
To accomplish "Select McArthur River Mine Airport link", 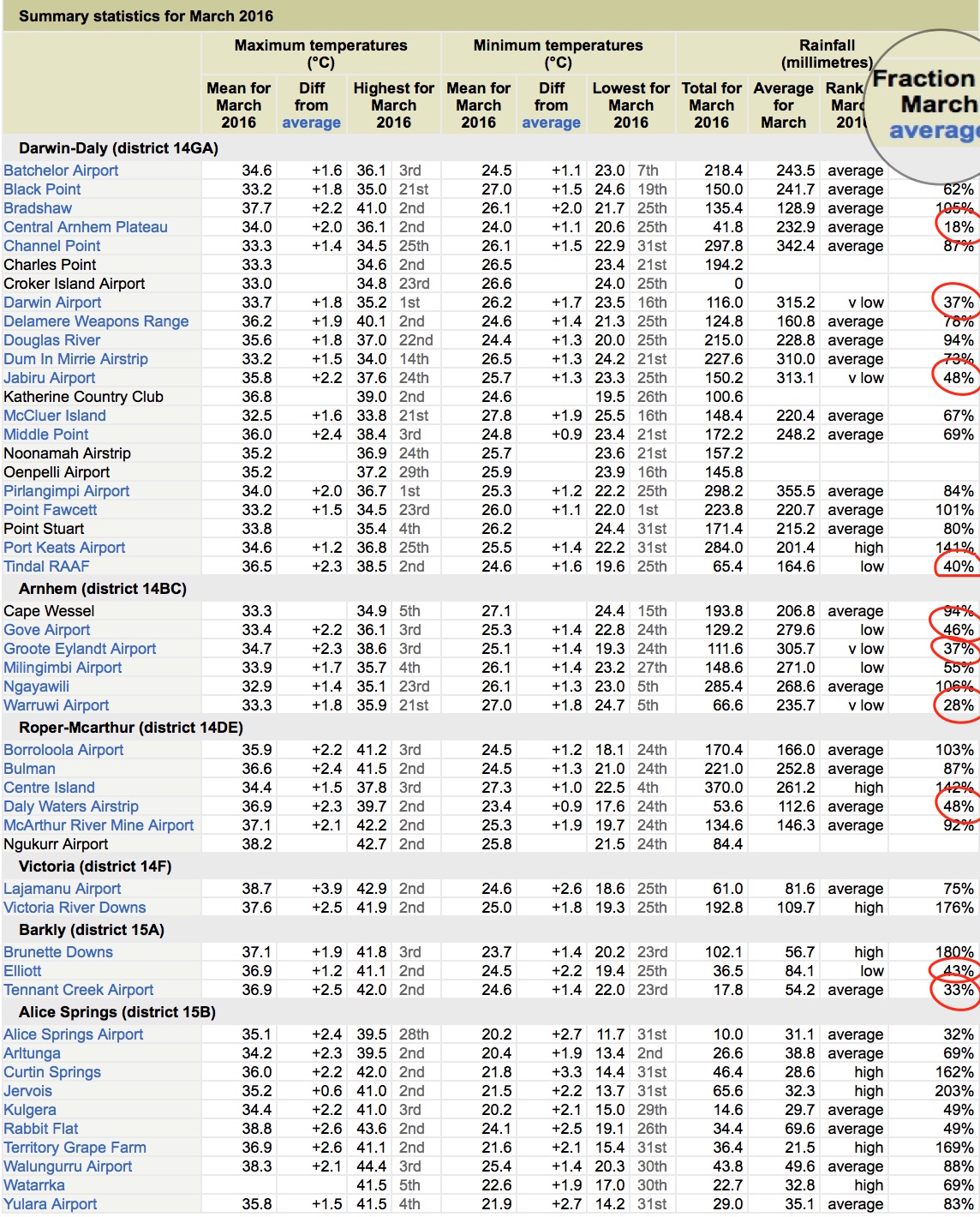I will coord(99,825).
